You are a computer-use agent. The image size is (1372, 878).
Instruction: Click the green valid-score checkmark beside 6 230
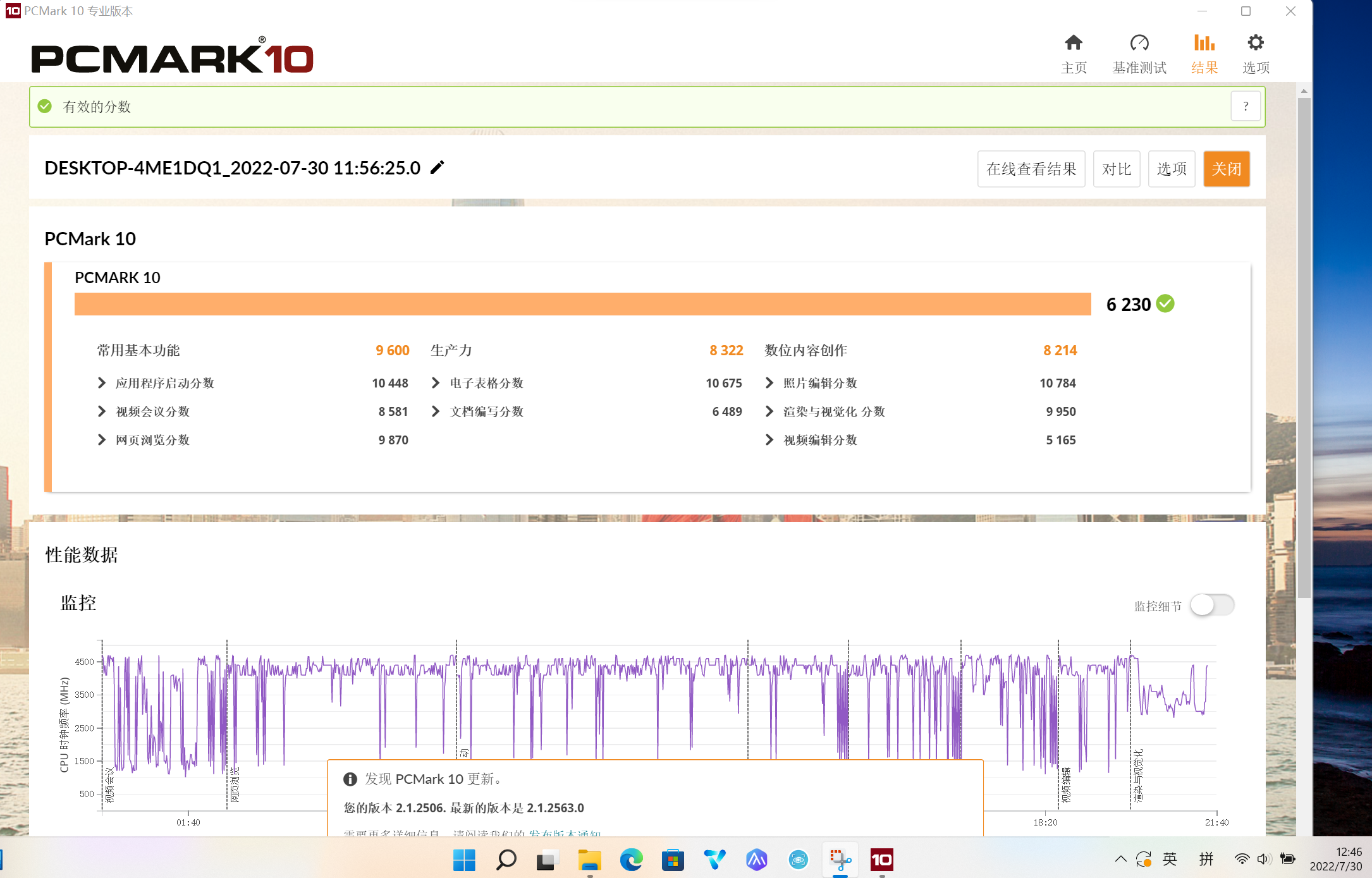(1165, 304)
